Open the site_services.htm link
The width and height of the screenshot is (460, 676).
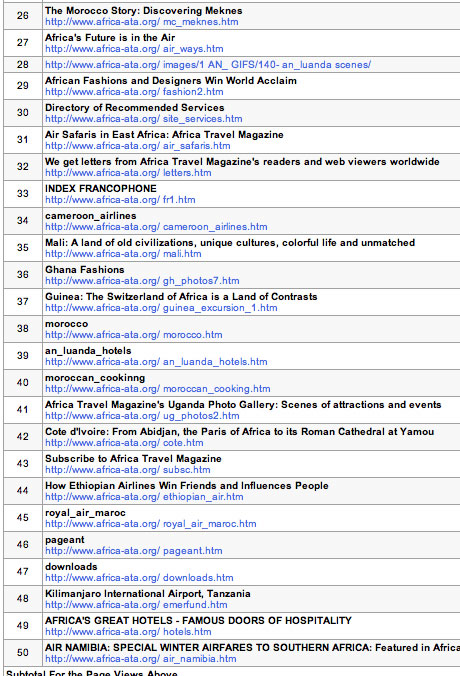tap(144, 119)
